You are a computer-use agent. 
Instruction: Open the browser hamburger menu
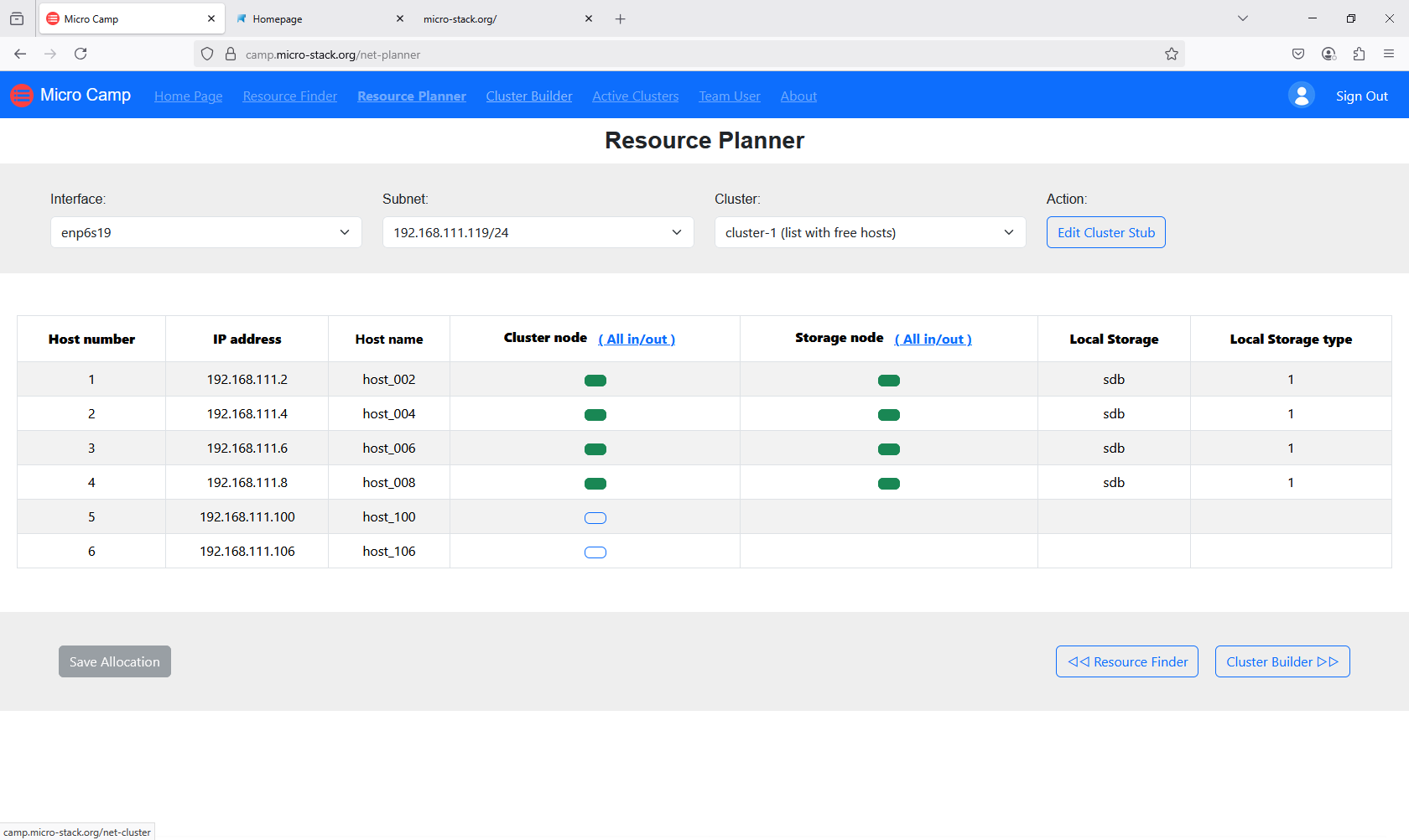pos(1389,54)
